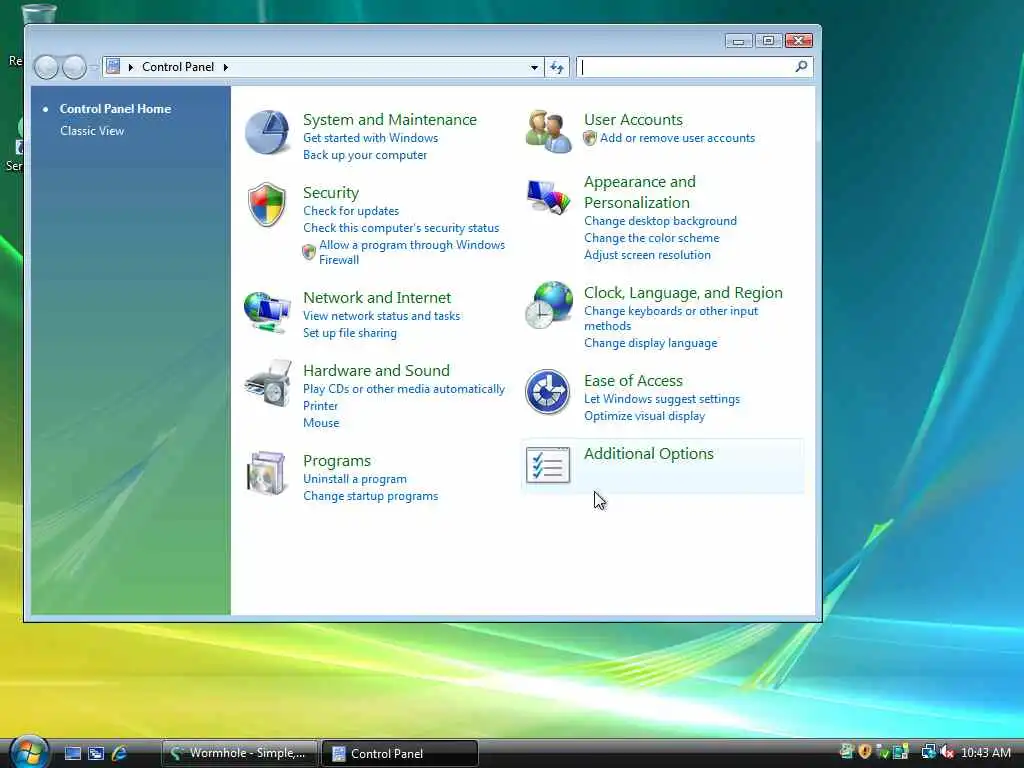Click View network status and tasks
Image resolution: width=1024 pixels, height=768 pixels.
[381, 315]
